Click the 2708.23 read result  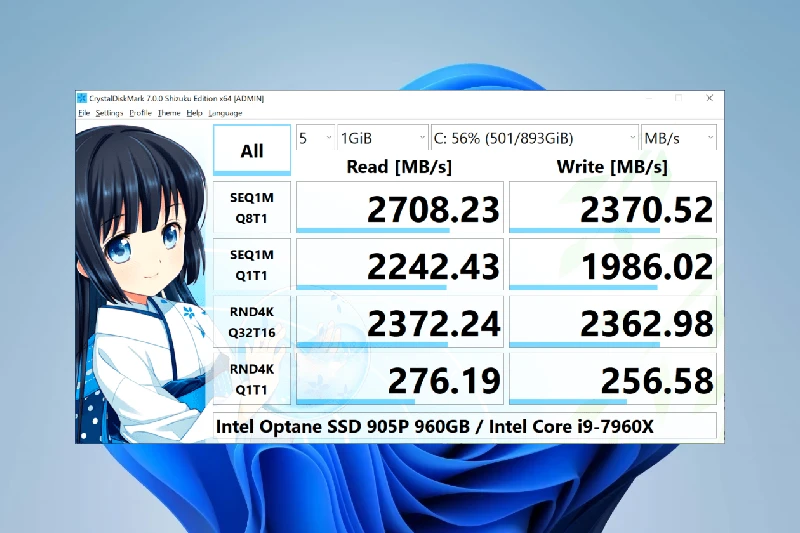(x=400, y=208)
